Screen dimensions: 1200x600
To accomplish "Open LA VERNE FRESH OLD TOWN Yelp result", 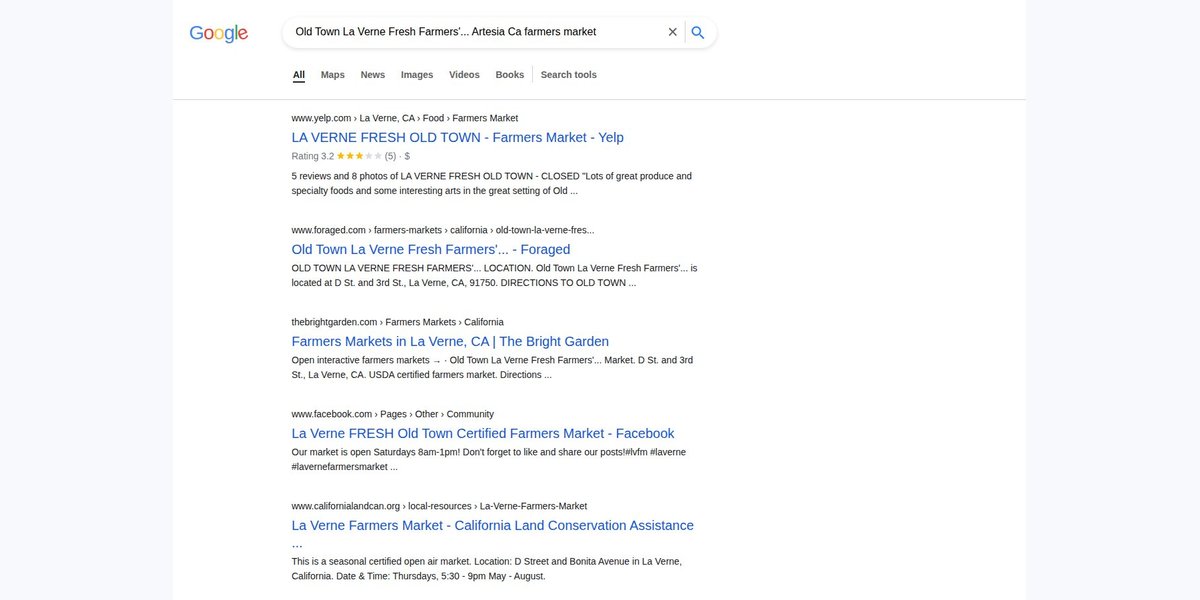I will (x=458, y=138).
